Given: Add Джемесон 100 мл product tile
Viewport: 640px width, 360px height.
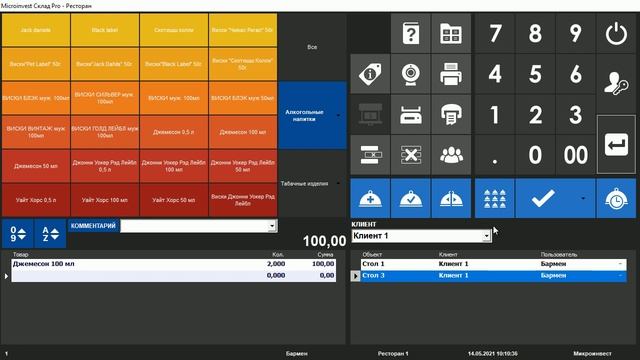Looking at the screenshot, I should coord(243,132).
